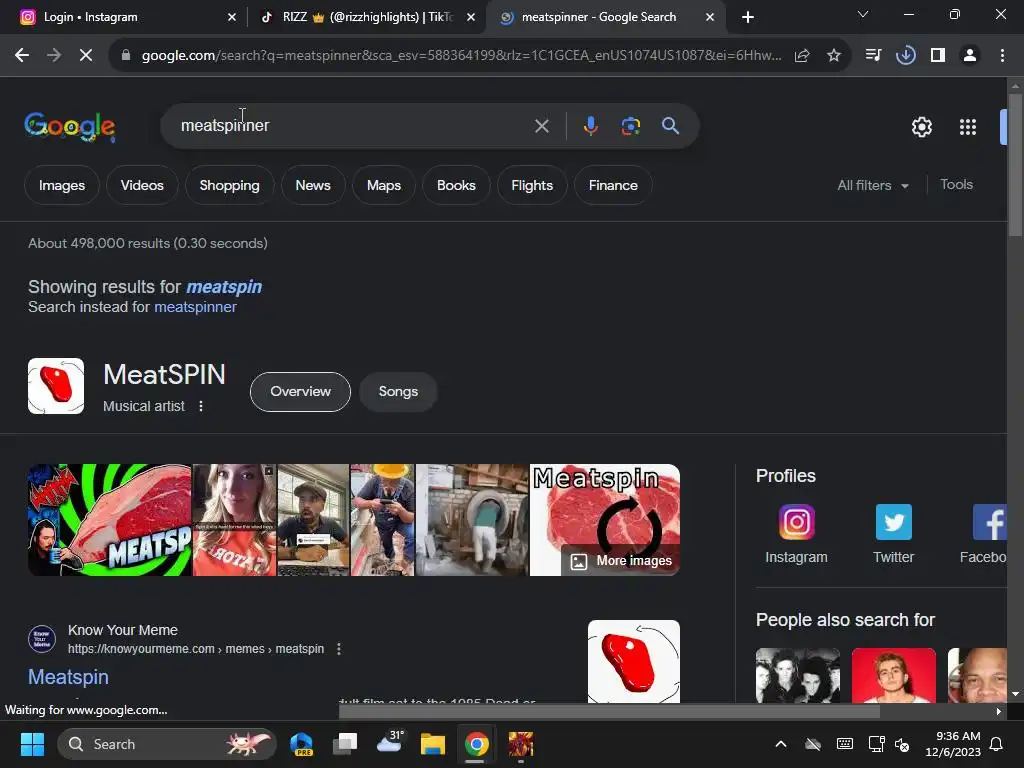Filter results by News

coord(313,185)
